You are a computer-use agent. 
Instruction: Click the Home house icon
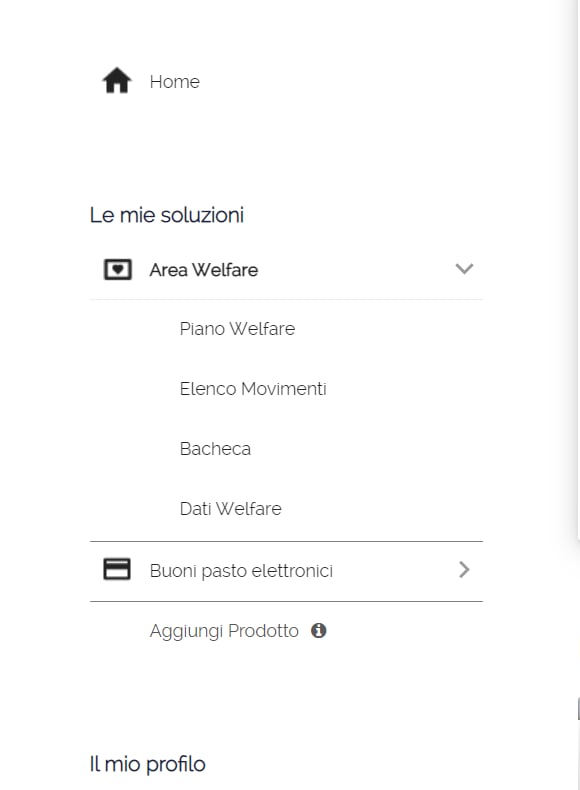(x=117, y=81)
